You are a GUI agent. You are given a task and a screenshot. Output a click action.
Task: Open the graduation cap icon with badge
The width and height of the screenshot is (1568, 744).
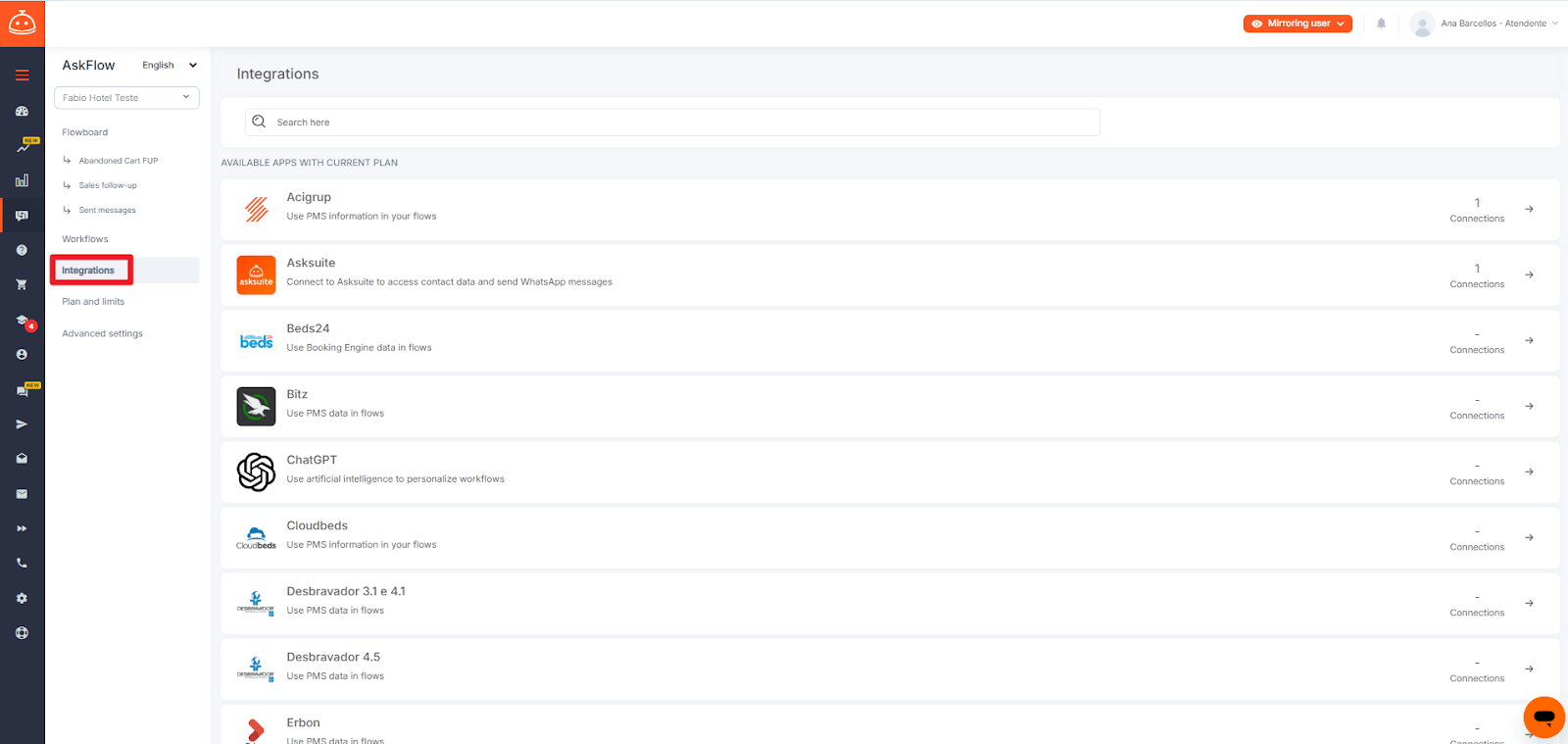(x=24, y=321)
